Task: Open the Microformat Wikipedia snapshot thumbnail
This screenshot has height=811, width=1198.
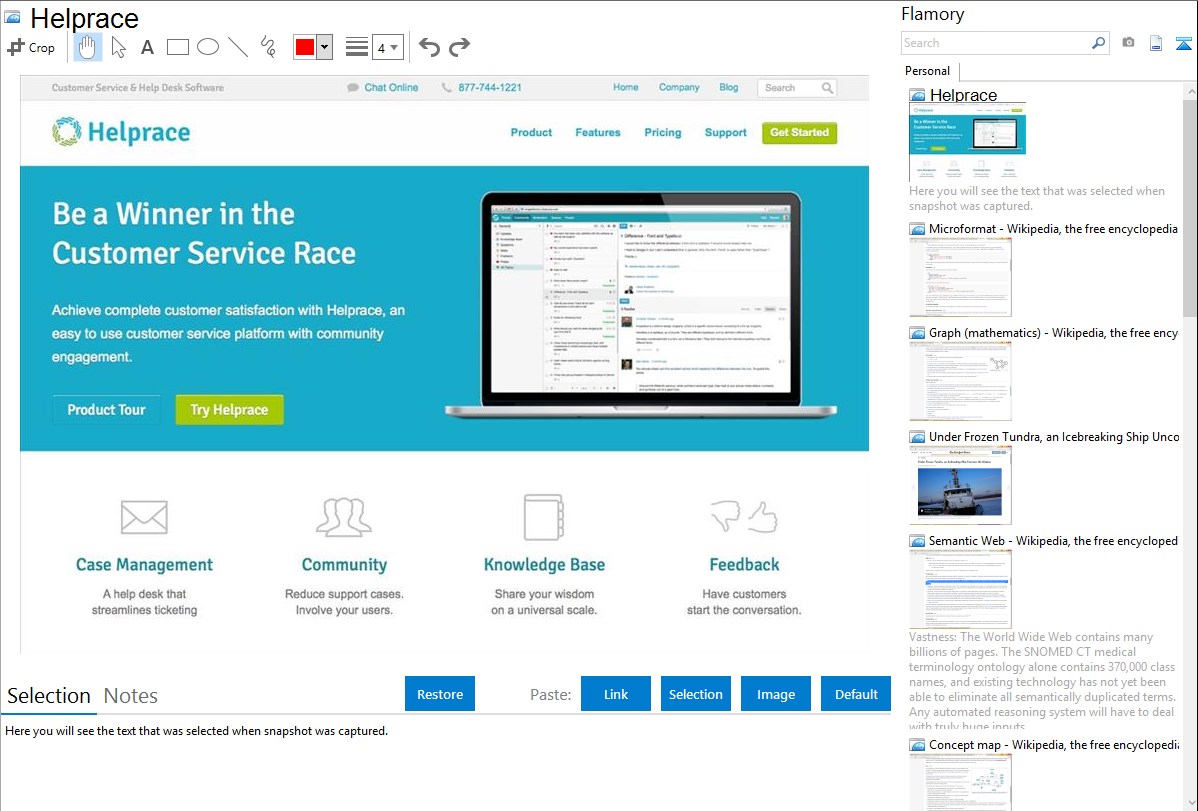Action: click(960, 277)
